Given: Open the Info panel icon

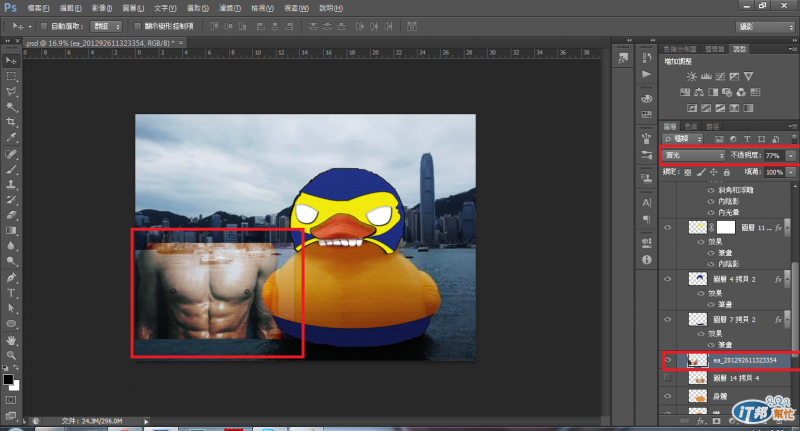Looking at the screenshot, I should [646, 260].
